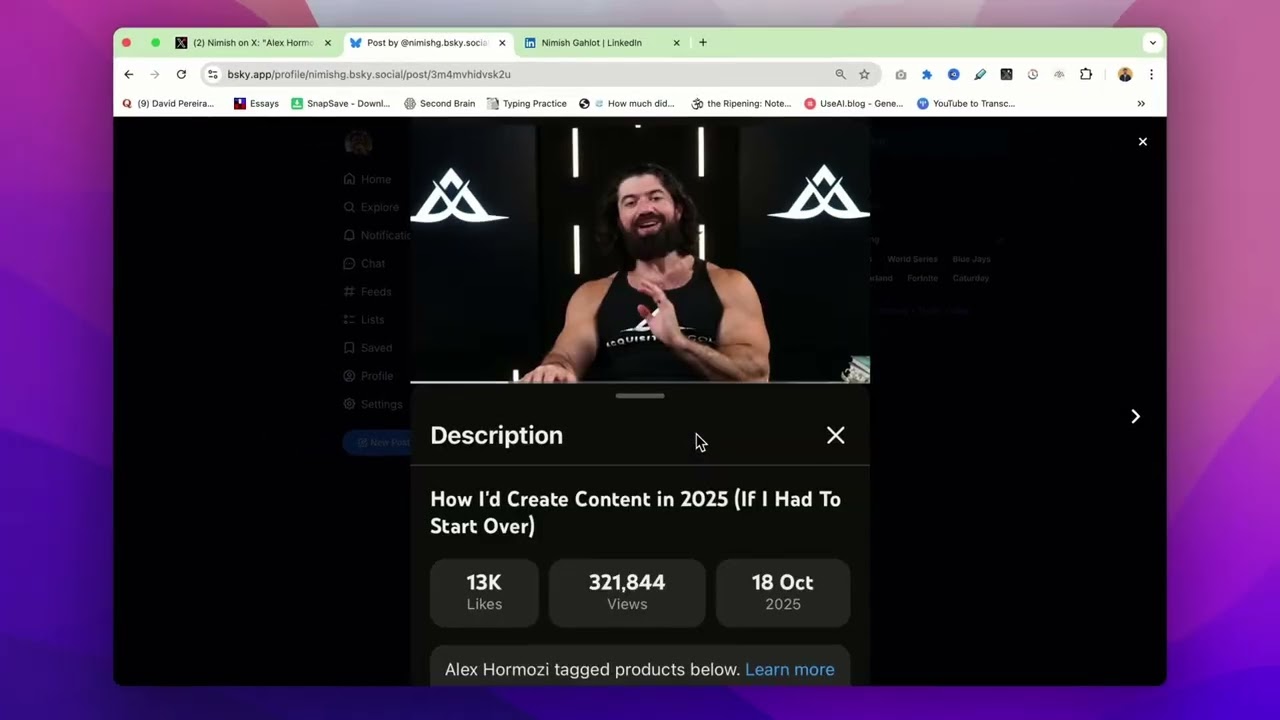This screenshot has height=720, width=1280.
Task: Click the Chrome three-dot menu
Action: (x=1151, y=74)
